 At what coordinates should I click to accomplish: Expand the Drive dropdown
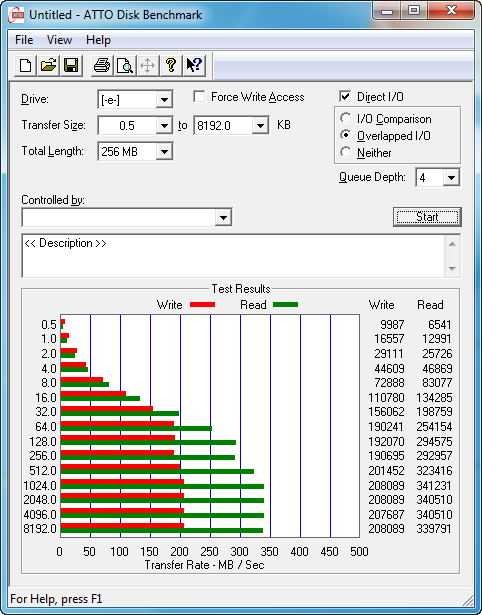pyautogui.click(x=164, y=100)
